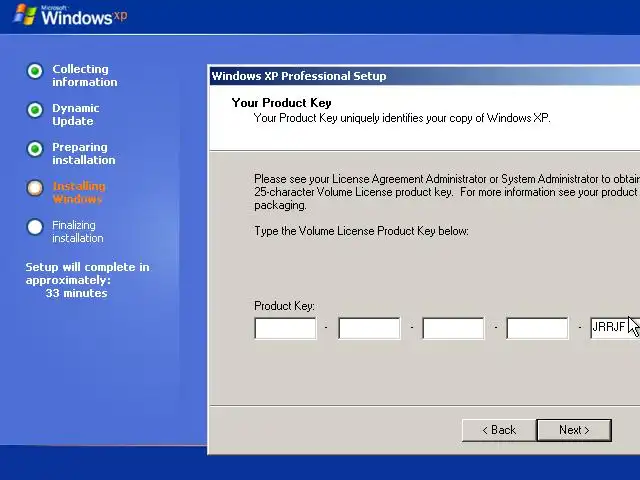The image size is (640, 480).
Task: Click 'Your Product Key uniquely identifies' sentence
Action: pos(402,118)
